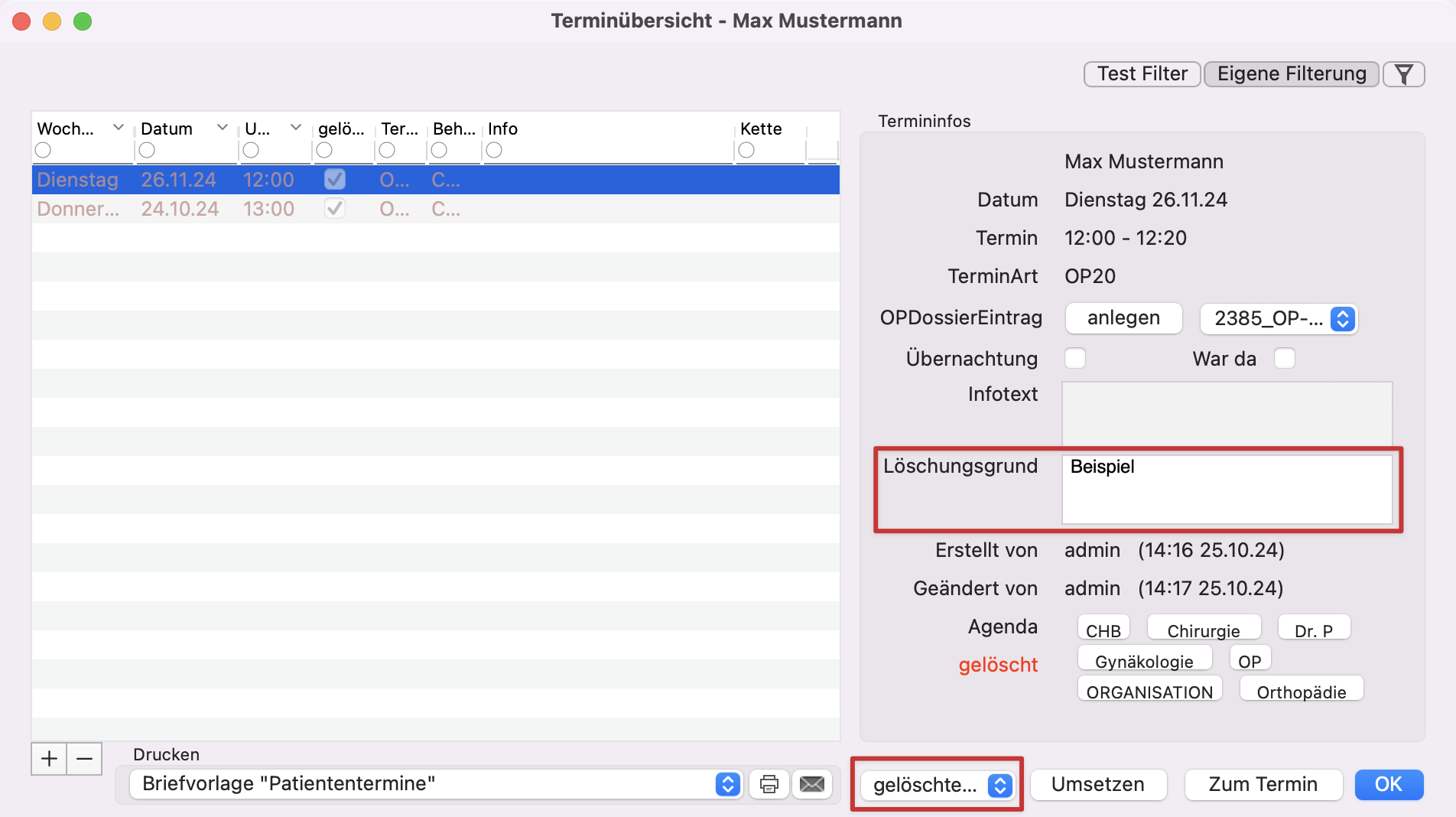The width and height of the screenshot is (1456, 817).
Task: Select the radio button under gelö... column
Action: [x=324, y=150]
